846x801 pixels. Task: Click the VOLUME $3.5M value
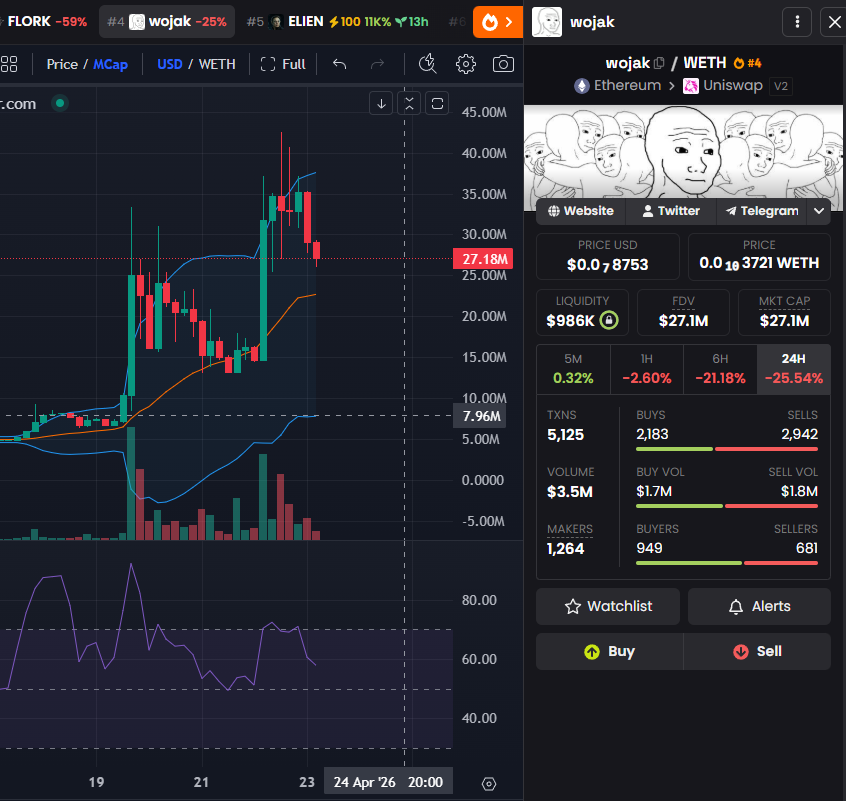point(570,492)
